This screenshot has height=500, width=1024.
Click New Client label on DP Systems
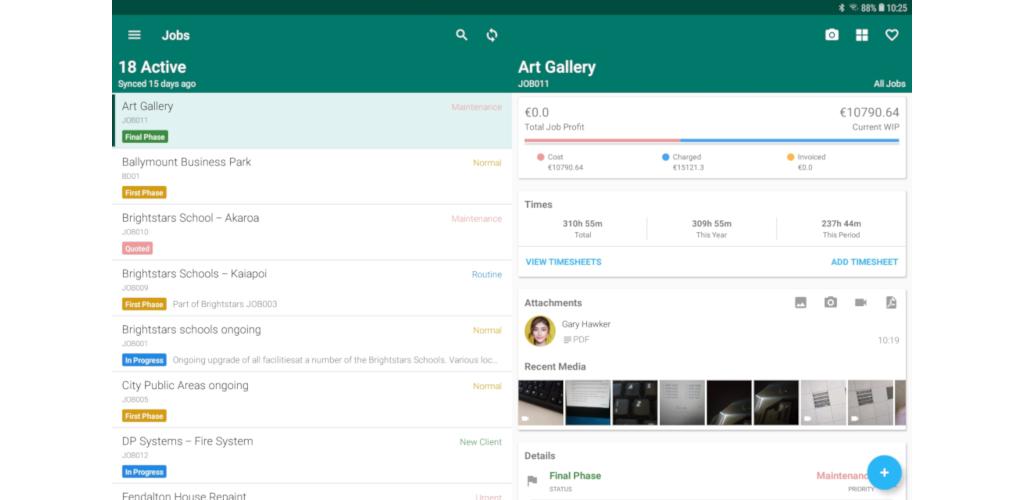481,442
